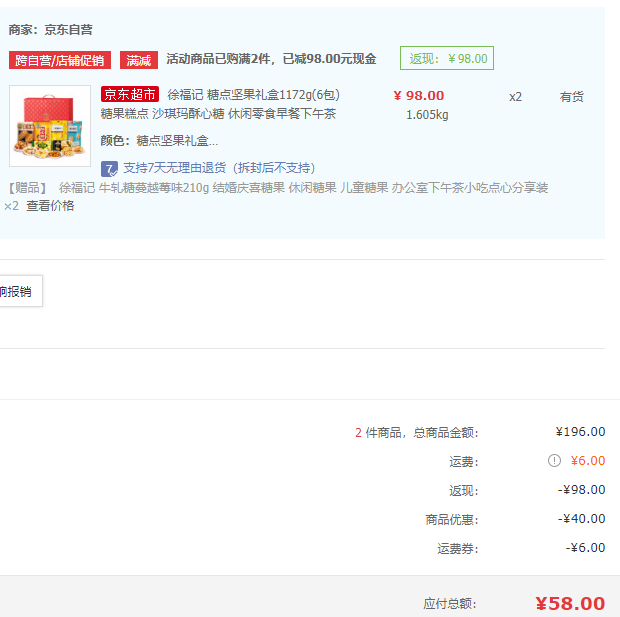620x617 pixels.
Task: Click 颜色：糖点坚果礼盒... attribute text
Action: point(159,140)
